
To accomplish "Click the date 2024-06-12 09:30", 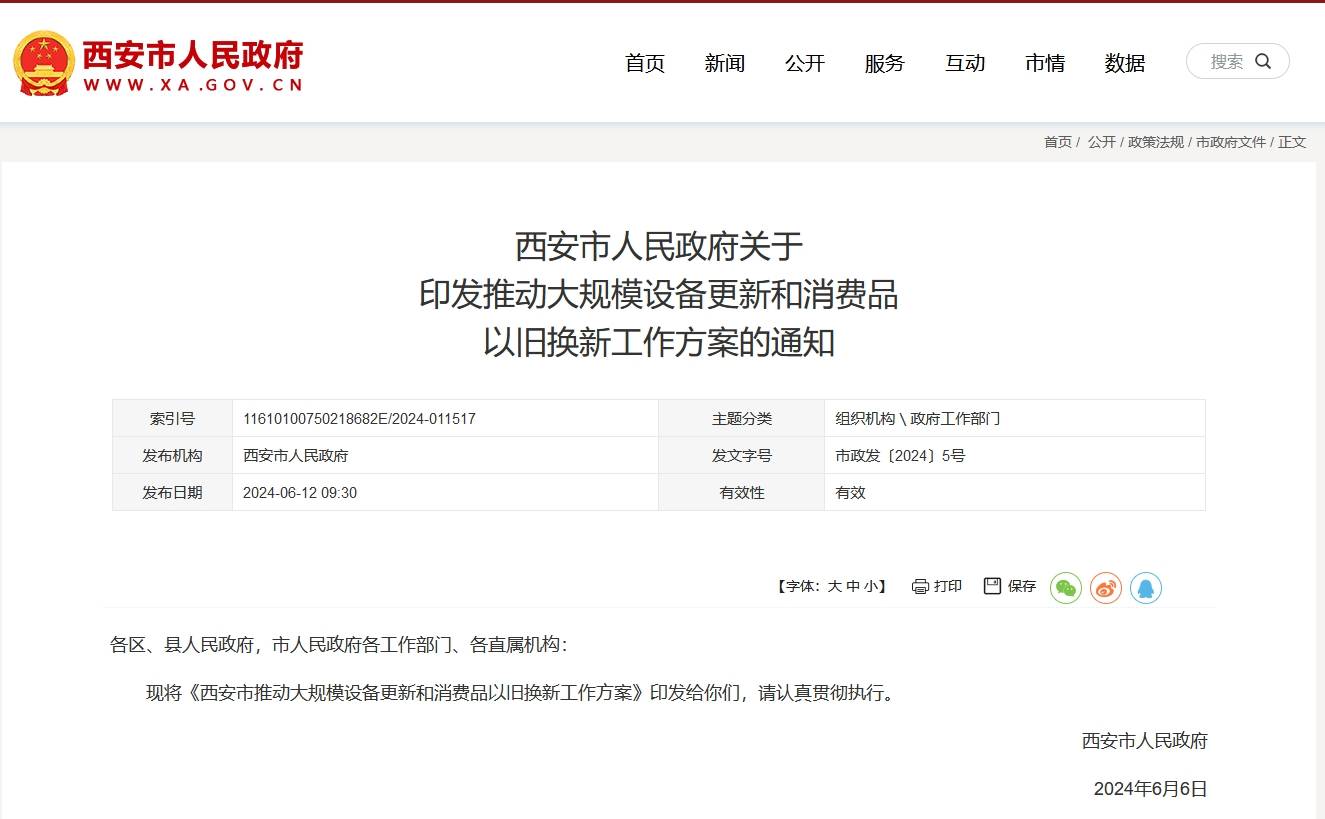I will tap(300, 493).
